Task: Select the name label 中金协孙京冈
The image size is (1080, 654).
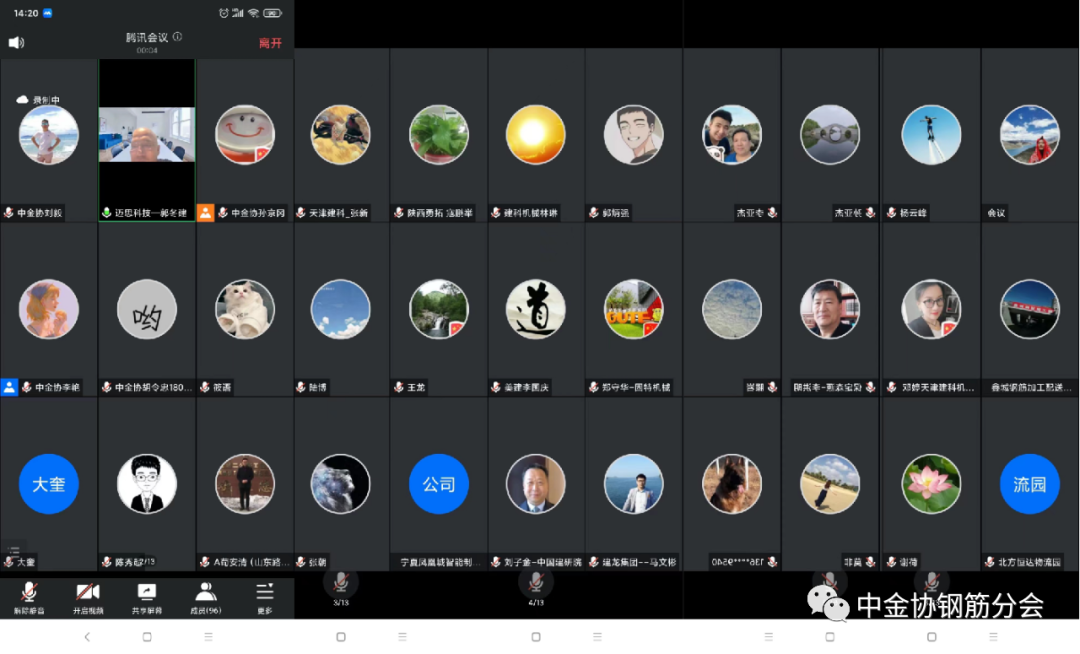Action: (258, 213)
